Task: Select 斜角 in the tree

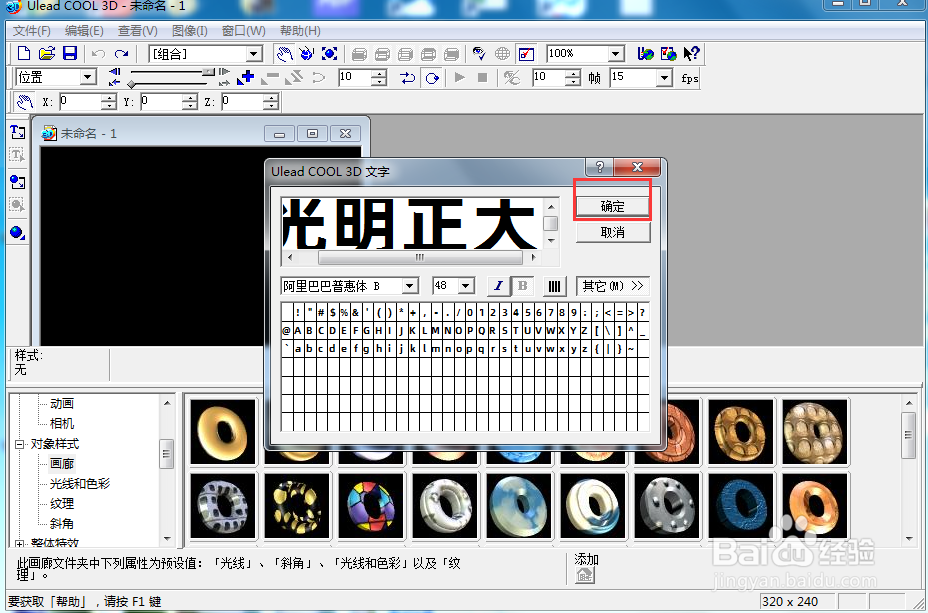Action: (62, 524)
